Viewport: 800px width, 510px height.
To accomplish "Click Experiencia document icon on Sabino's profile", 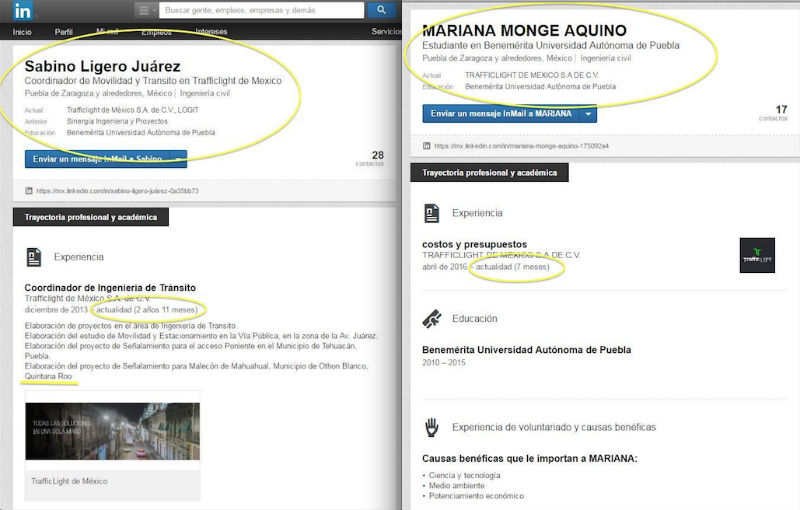I will click(34, 257).
